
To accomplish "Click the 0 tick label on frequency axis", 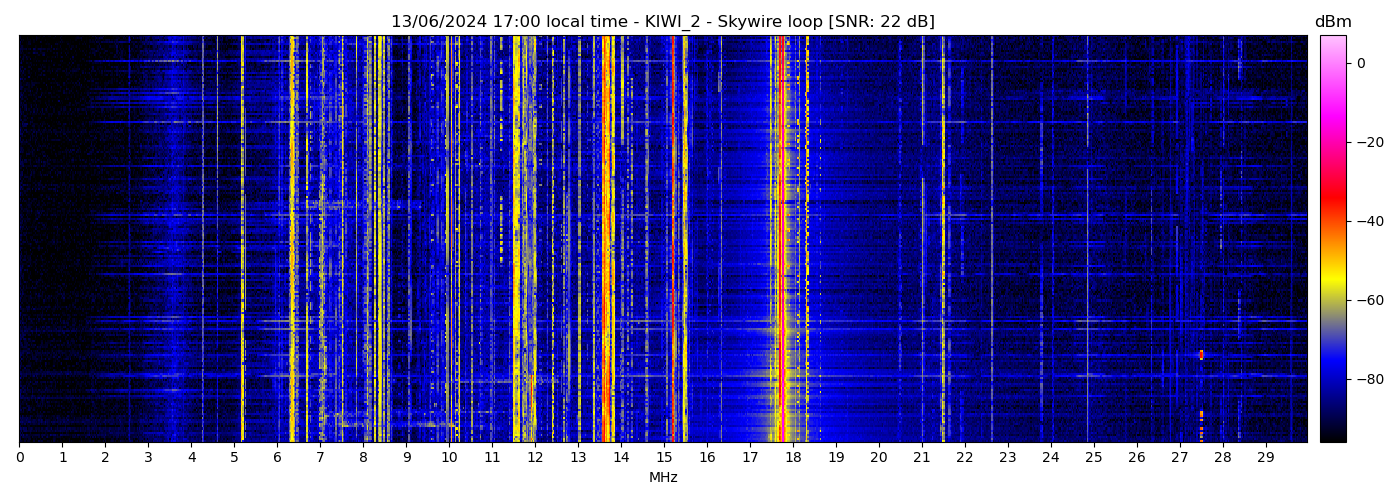I will click(20, 457).
